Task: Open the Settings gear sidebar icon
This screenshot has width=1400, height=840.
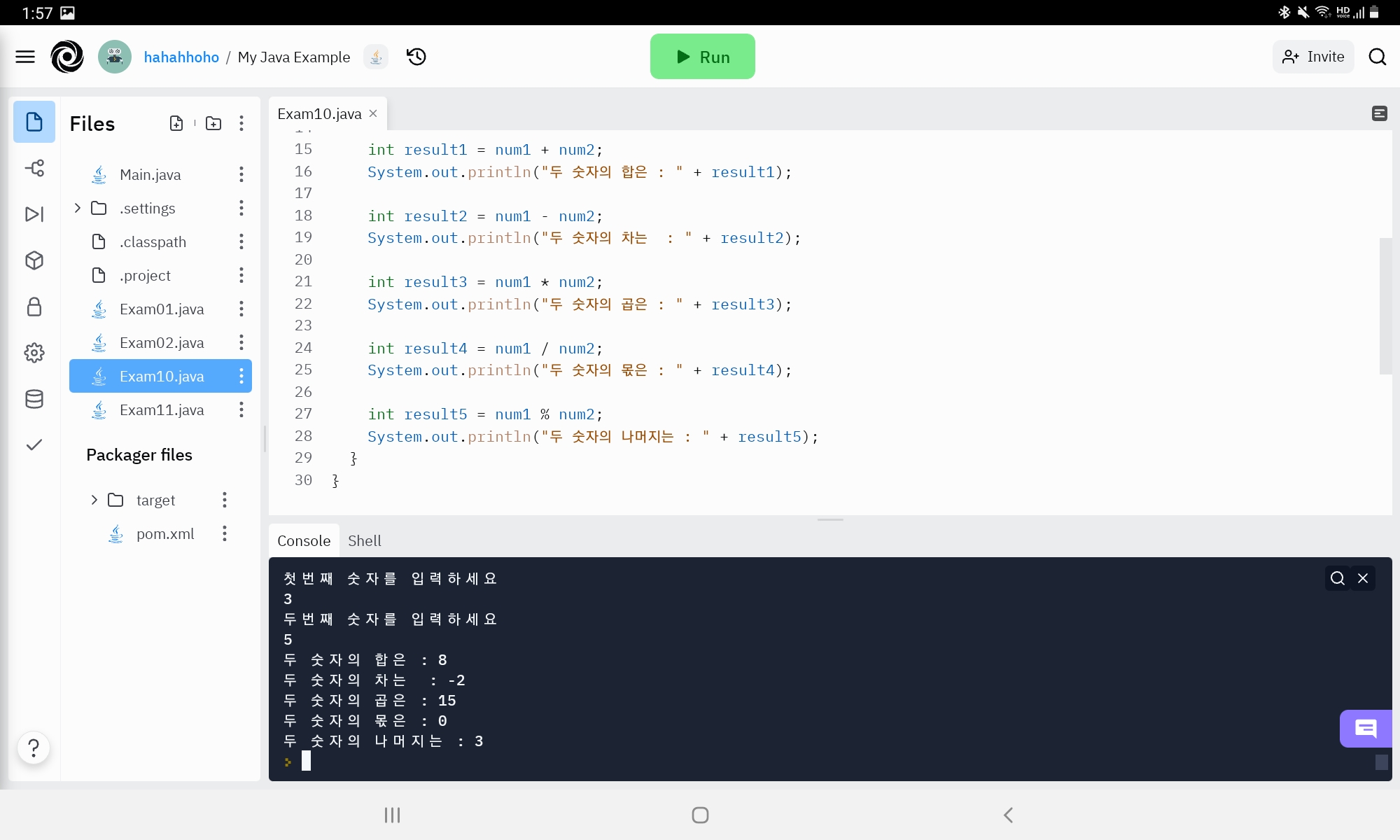Action: coord(34,353)
